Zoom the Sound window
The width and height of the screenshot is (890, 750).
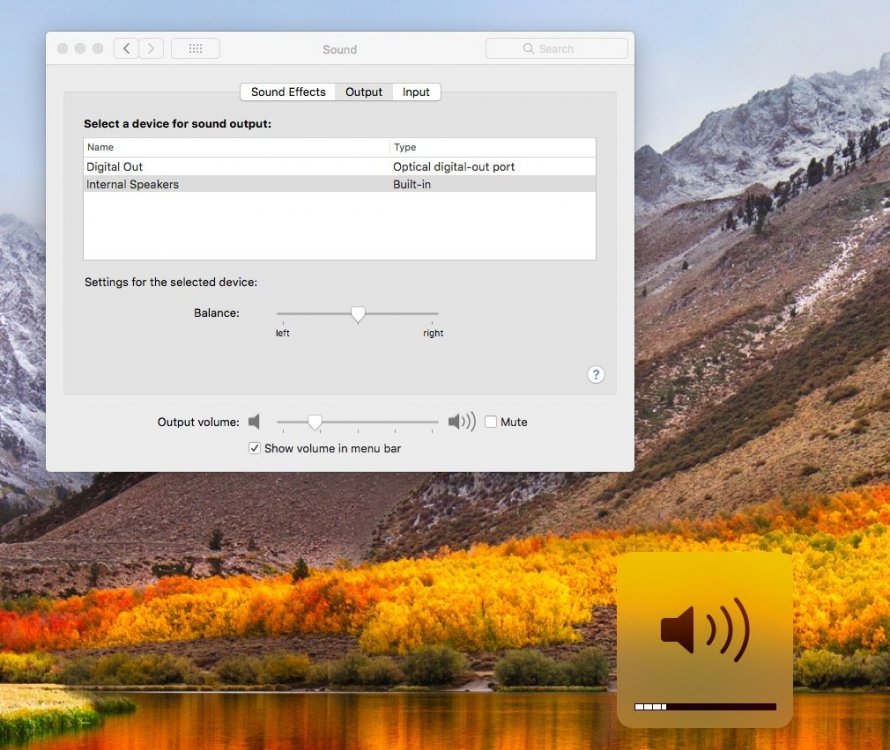point(98,49)
